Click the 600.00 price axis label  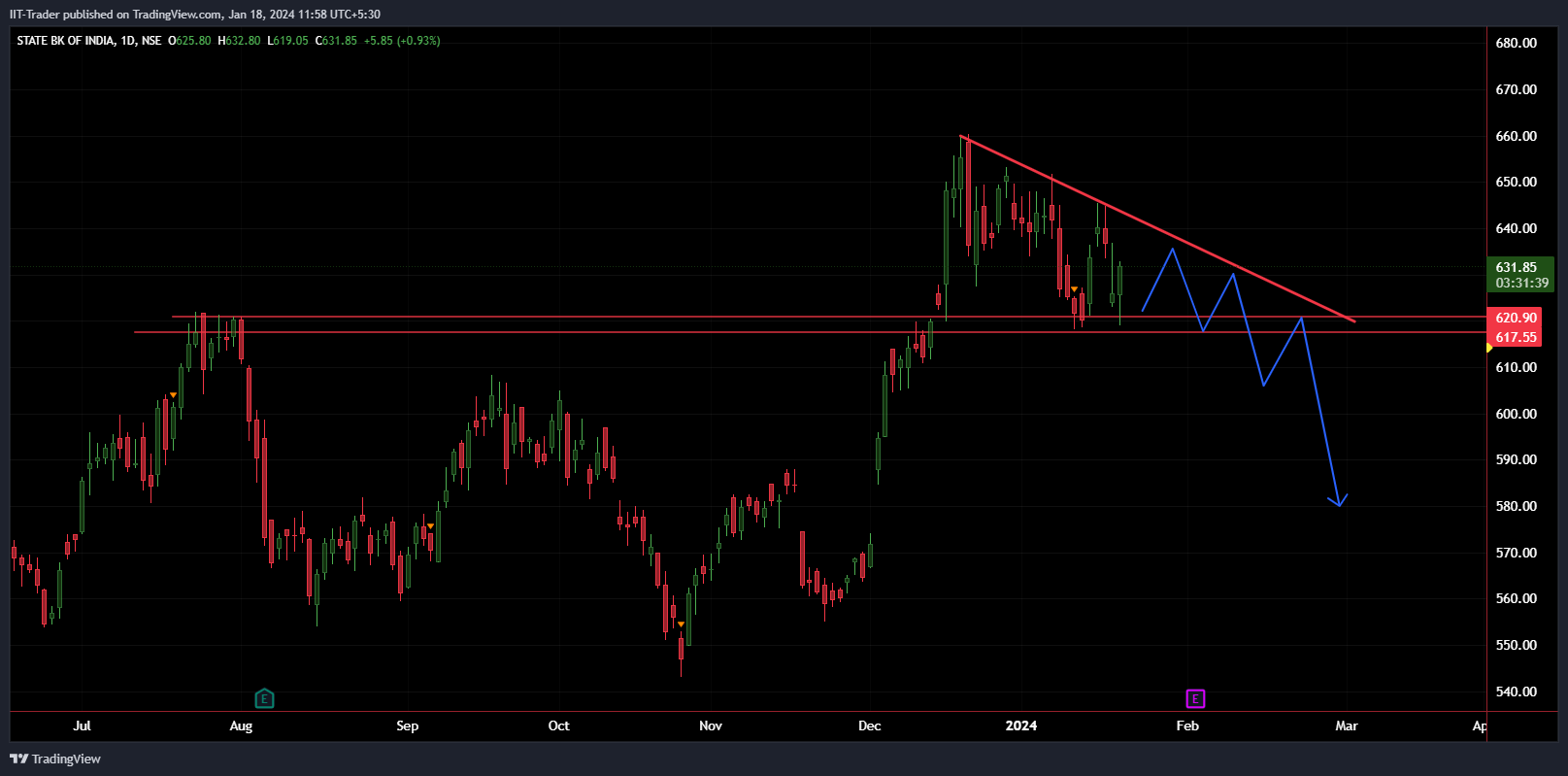[x=1516, y=414]
